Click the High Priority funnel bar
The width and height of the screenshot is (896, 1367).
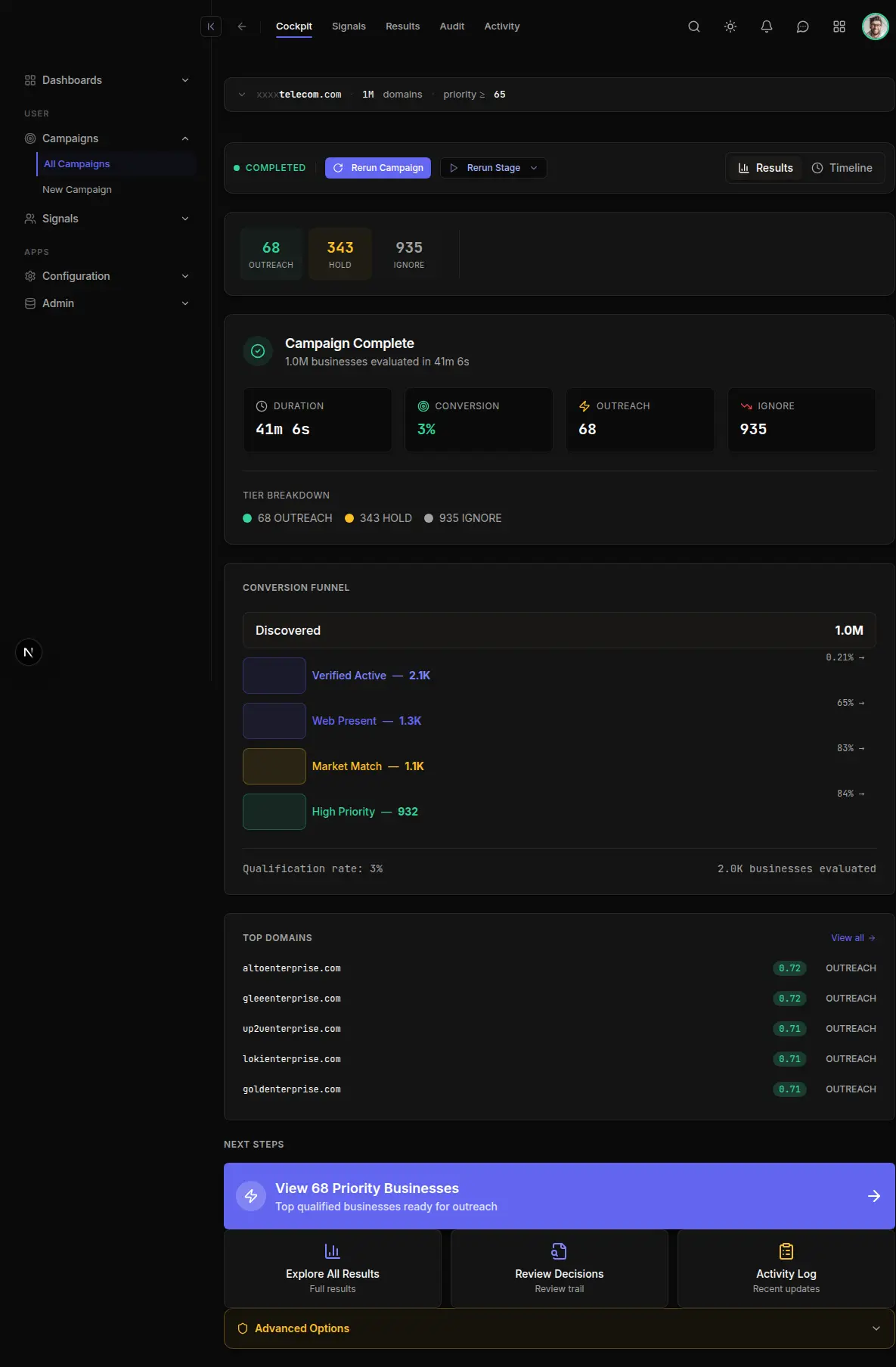pos(274,812)
